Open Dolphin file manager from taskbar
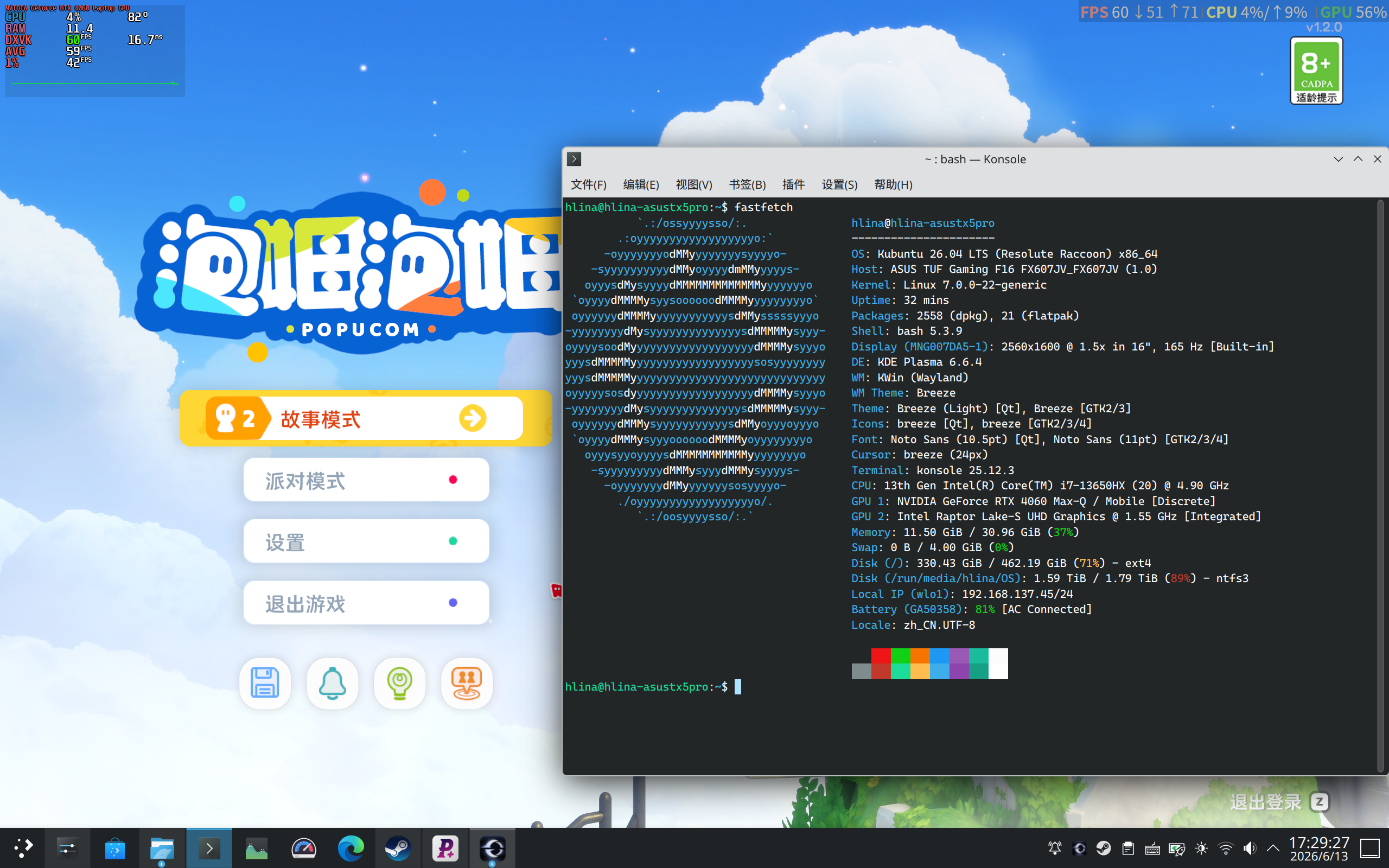The width and height of the screenshot is (1389, 868). click(x=162, y=848)
